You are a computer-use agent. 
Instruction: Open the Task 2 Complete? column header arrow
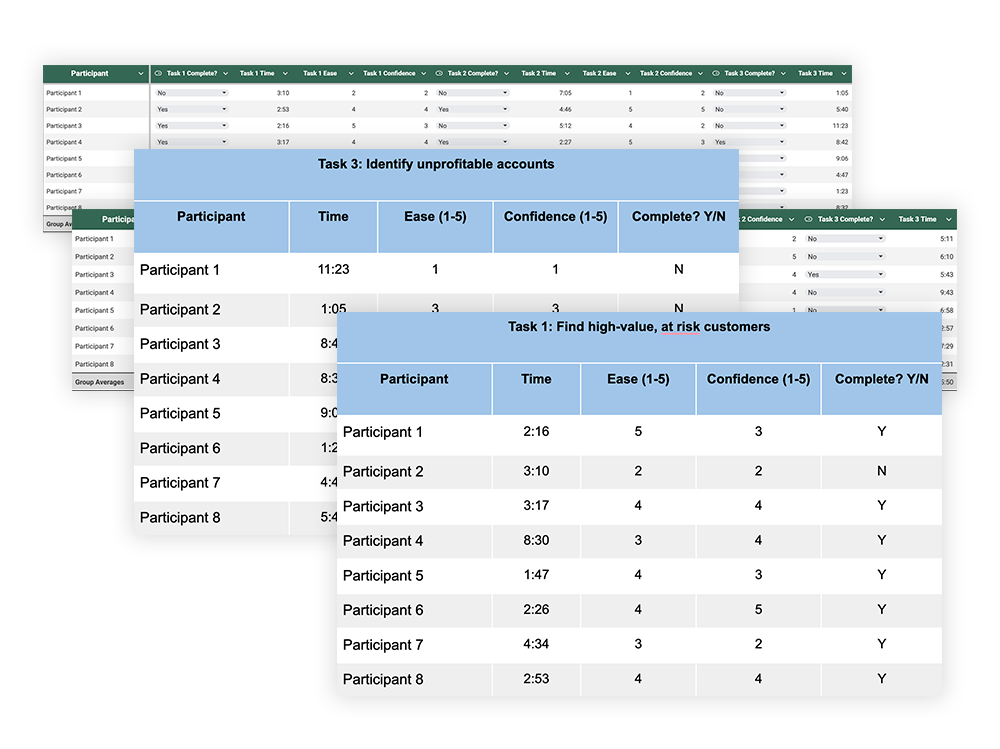tap(506, 73)
